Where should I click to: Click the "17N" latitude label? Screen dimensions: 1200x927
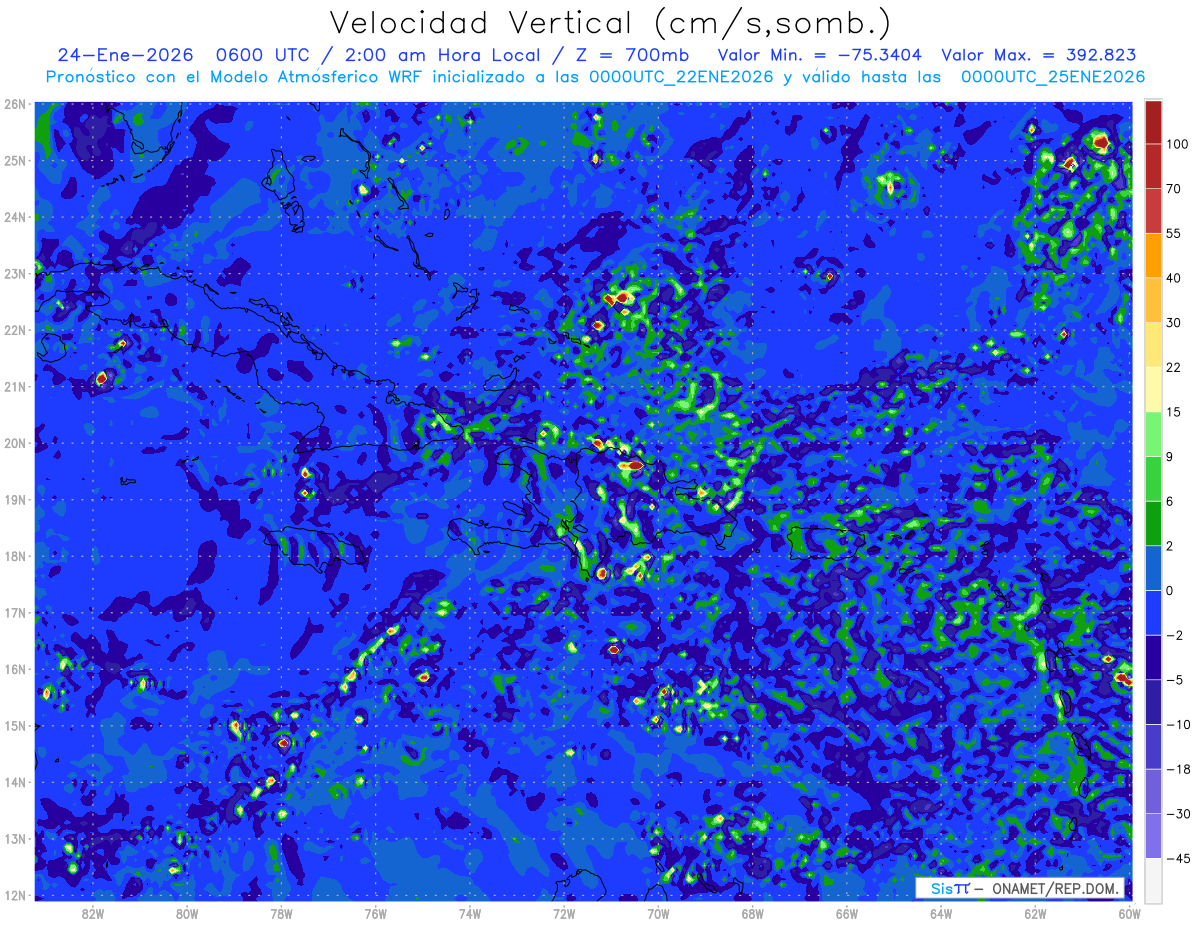point(15,613)
